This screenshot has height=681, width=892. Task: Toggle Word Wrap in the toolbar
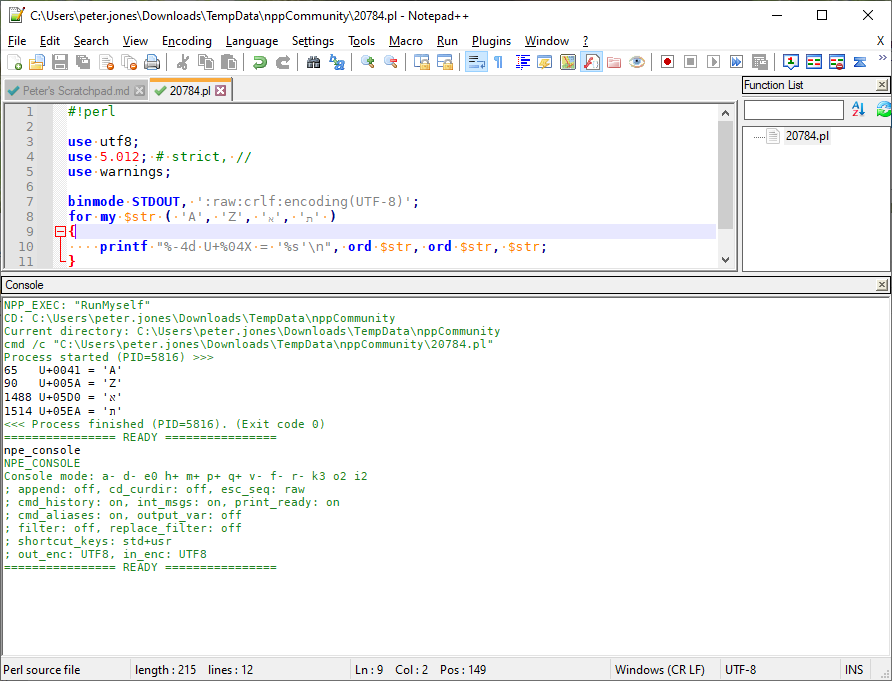476,62
